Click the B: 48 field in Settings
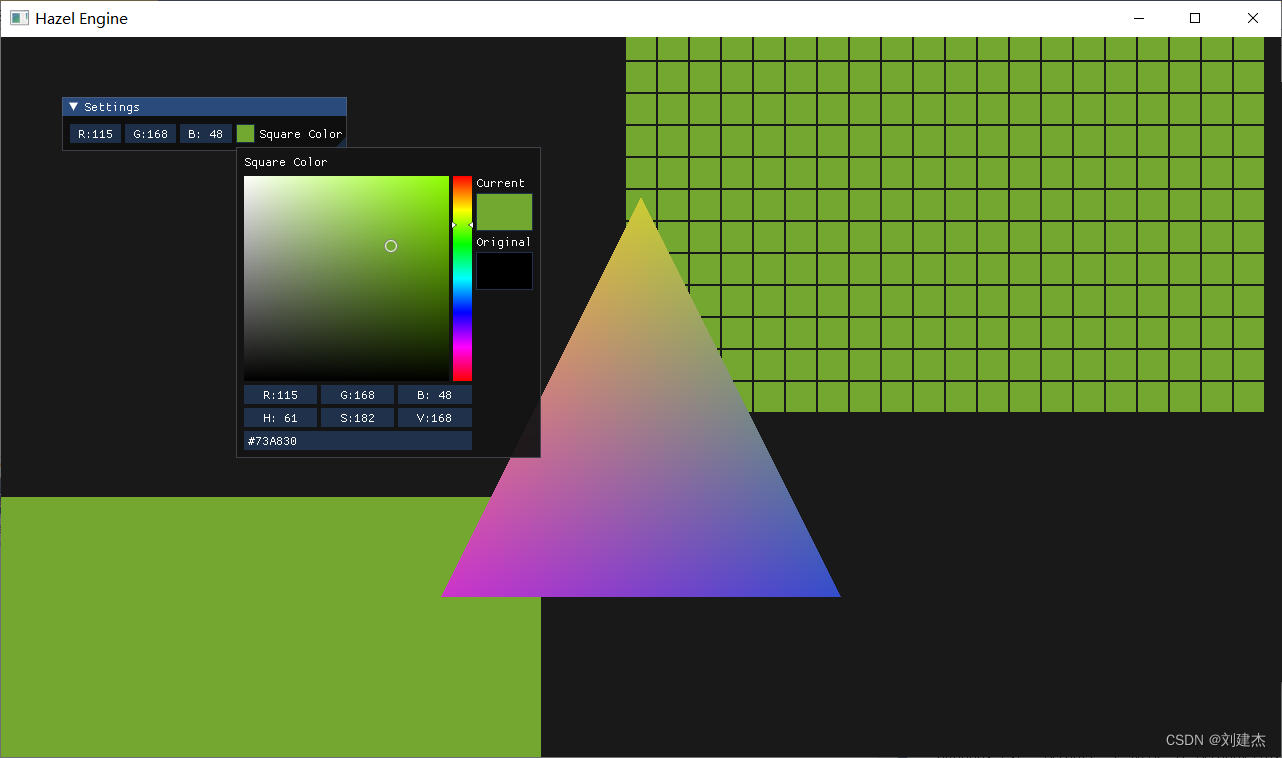 (x=205, y=133)
